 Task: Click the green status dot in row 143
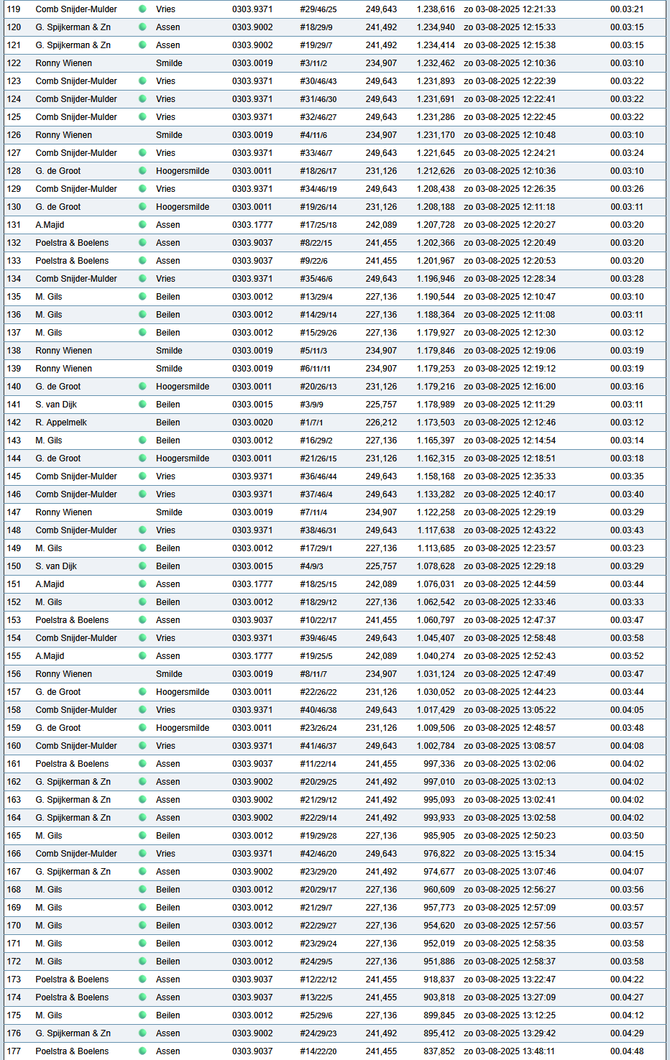(142, 440)
